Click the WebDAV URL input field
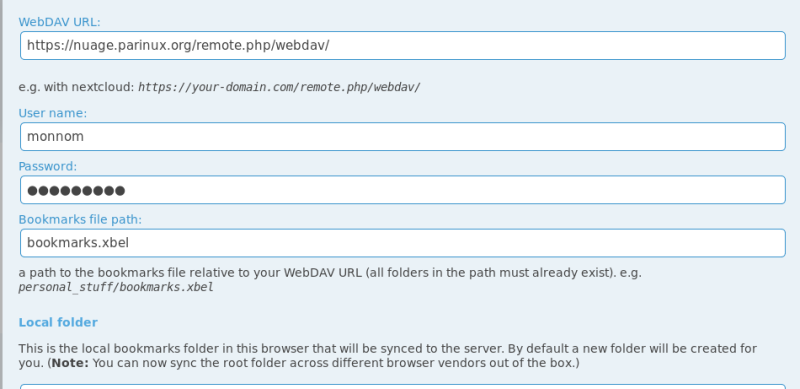800x389 pixels. (x=403, y=45)
